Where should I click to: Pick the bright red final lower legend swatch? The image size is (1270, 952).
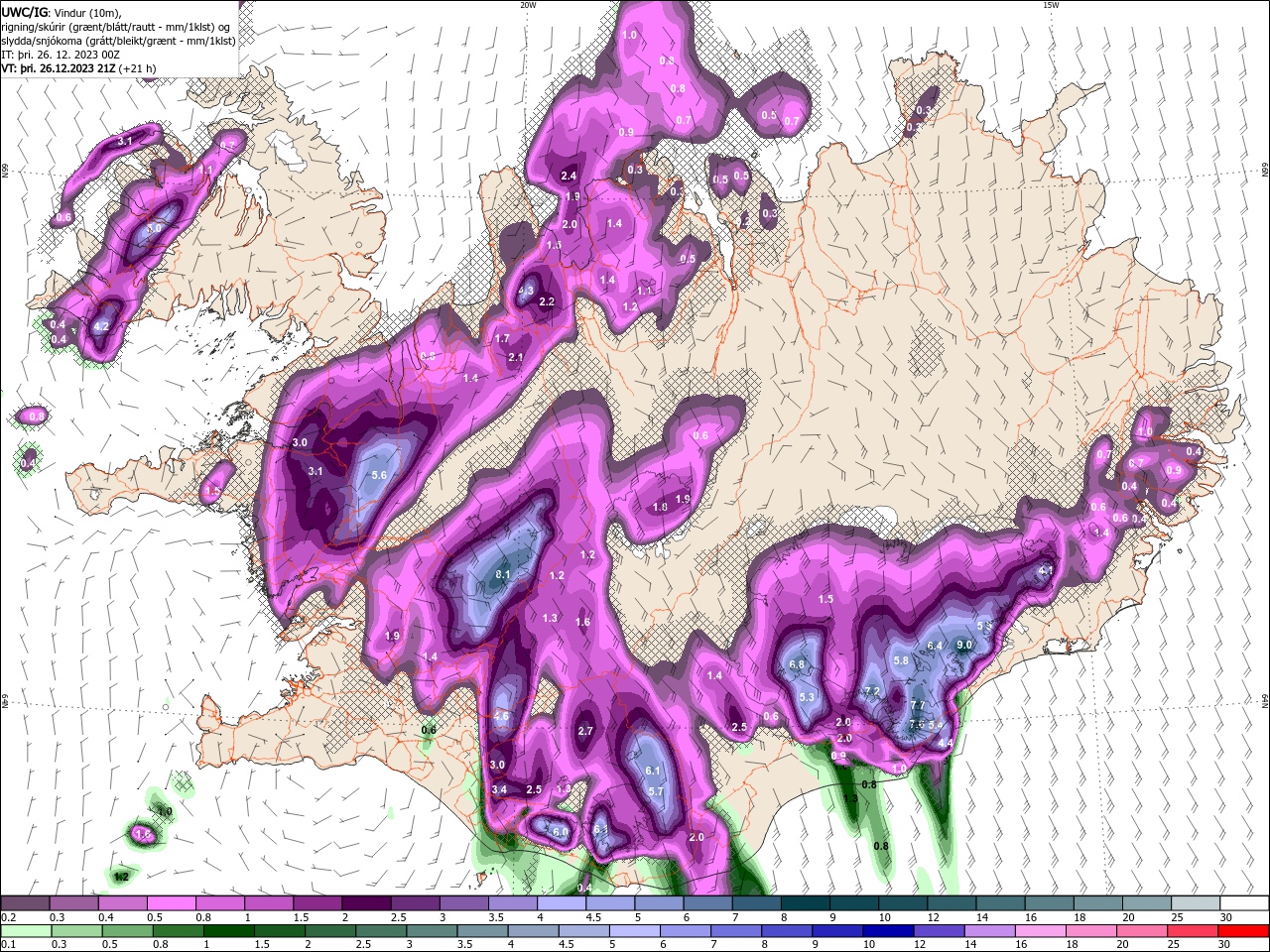(x=1243, y=931)
